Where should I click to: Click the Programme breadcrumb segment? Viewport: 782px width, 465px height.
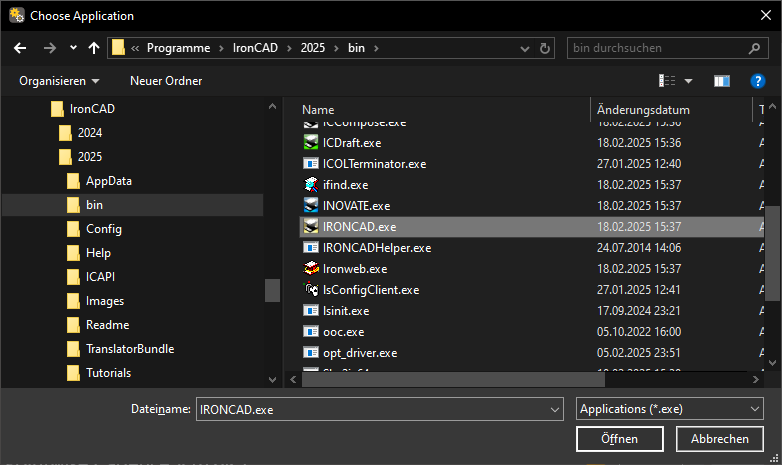(178, 48)
